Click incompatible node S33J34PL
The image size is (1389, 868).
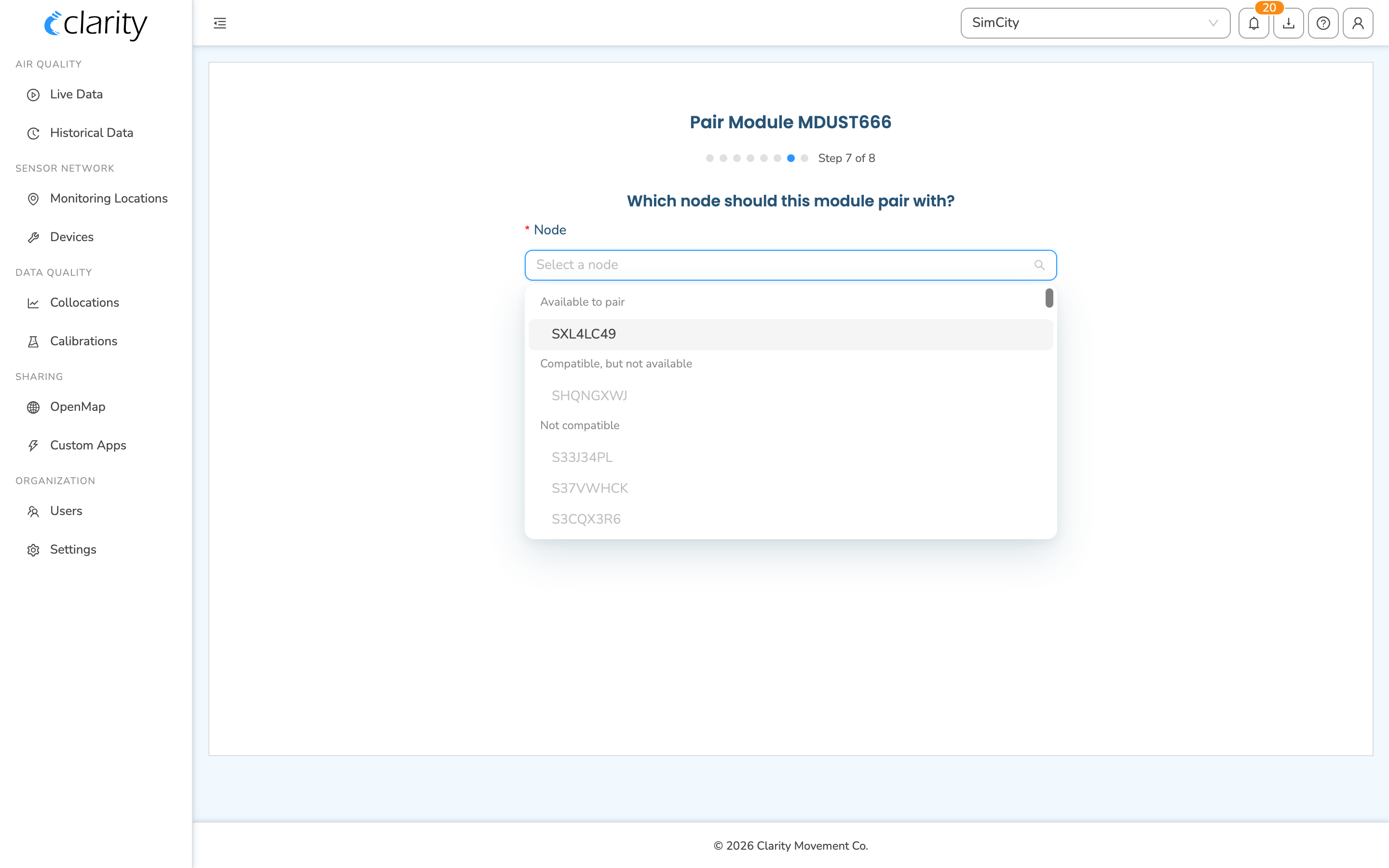(790, 458)
